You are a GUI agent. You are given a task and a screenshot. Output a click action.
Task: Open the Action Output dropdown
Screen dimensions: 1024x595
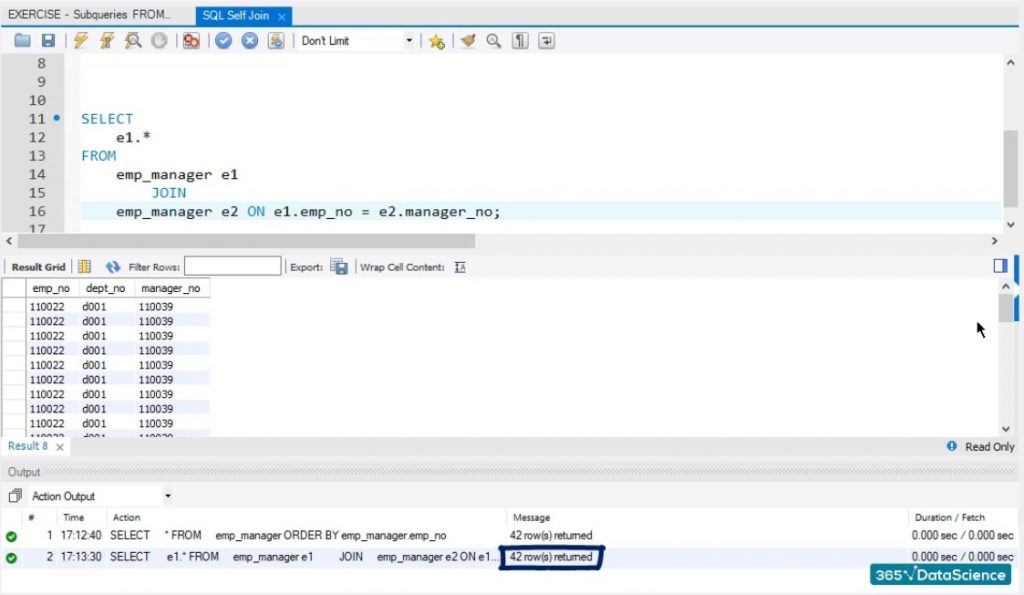tap(166, 496)
